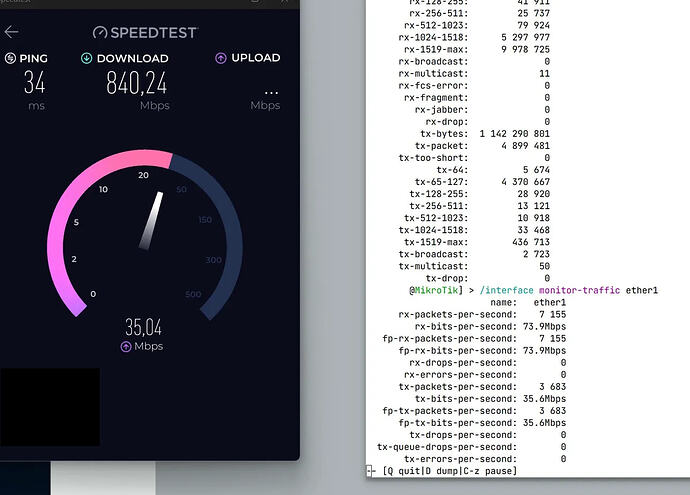Click the name: ether1 line

pos(528,302)
